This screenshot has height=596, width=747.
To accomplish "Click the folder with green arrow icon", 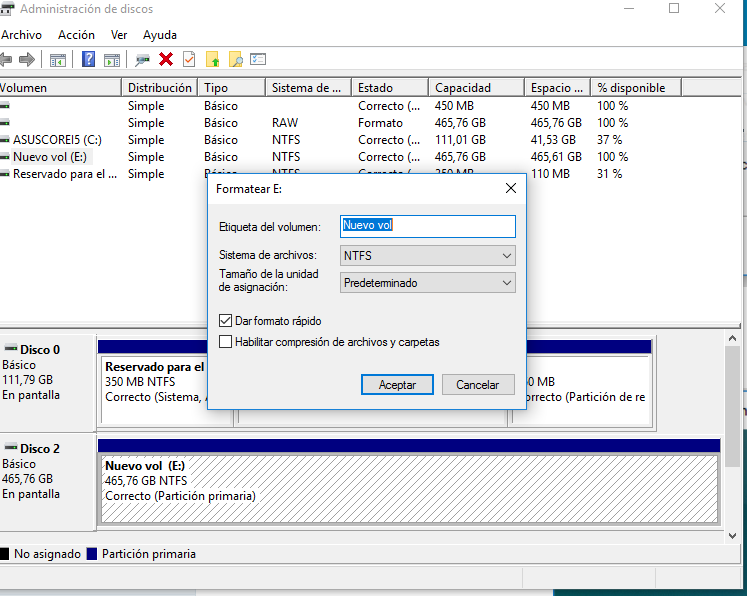I will [x=212, y=60].
